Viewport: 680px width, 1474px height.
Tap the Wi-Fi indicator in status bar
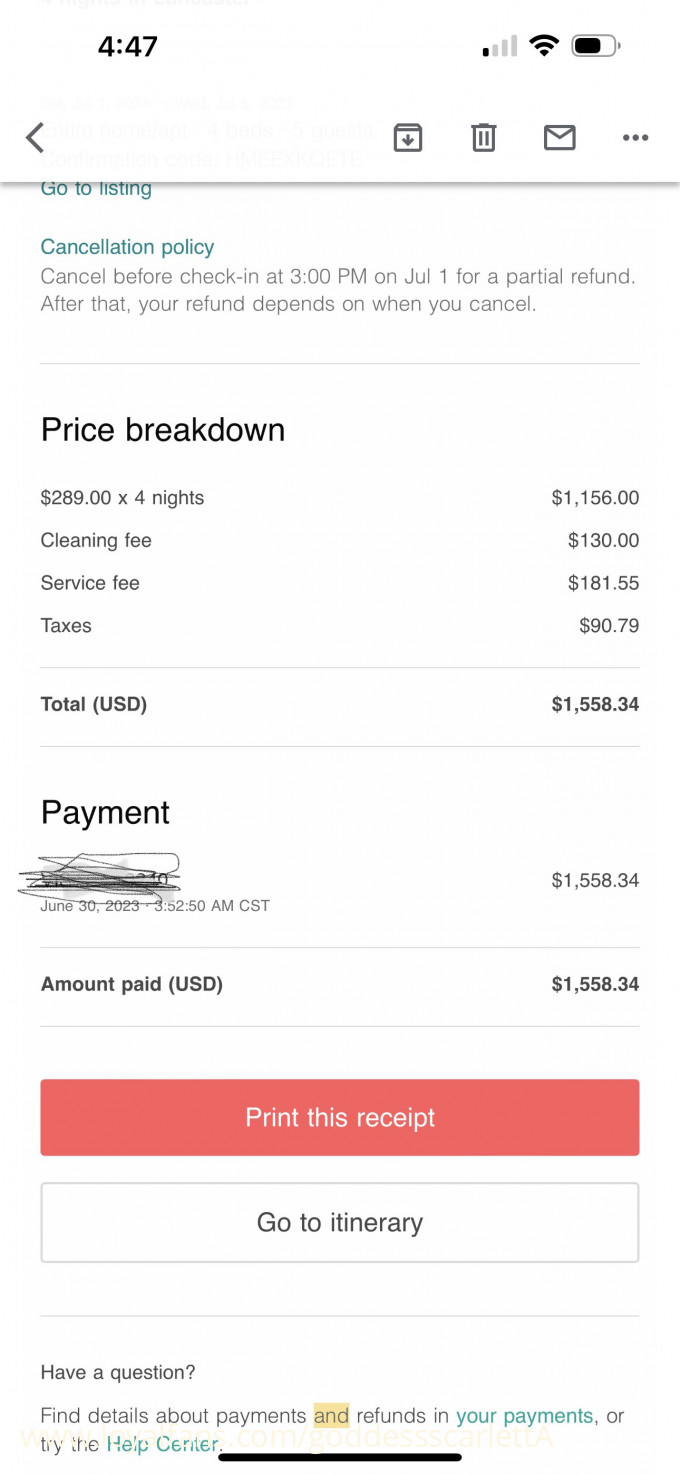click(544, 46)
